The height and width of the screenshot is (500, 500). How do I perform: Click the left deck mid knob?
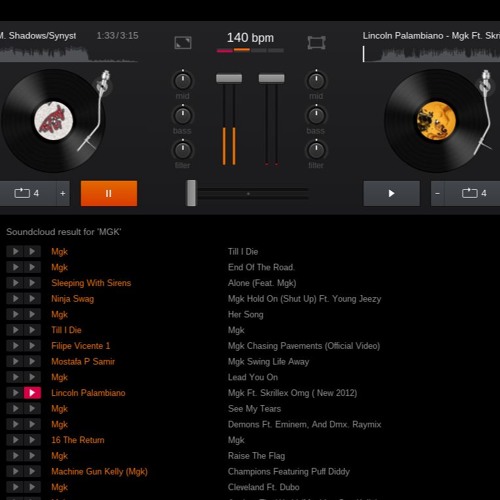183,81
